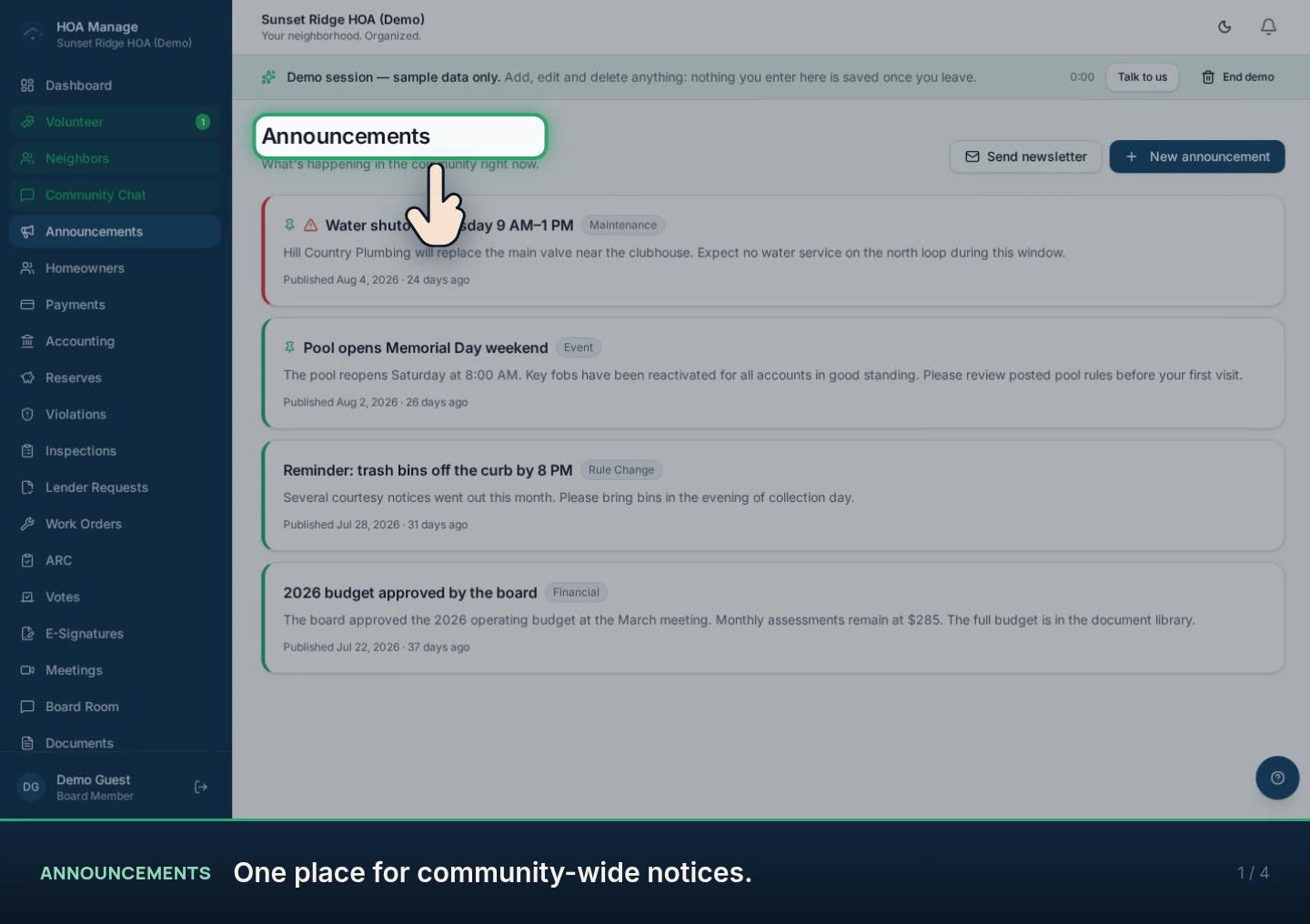Click the Financial tag

pos(576,592)
